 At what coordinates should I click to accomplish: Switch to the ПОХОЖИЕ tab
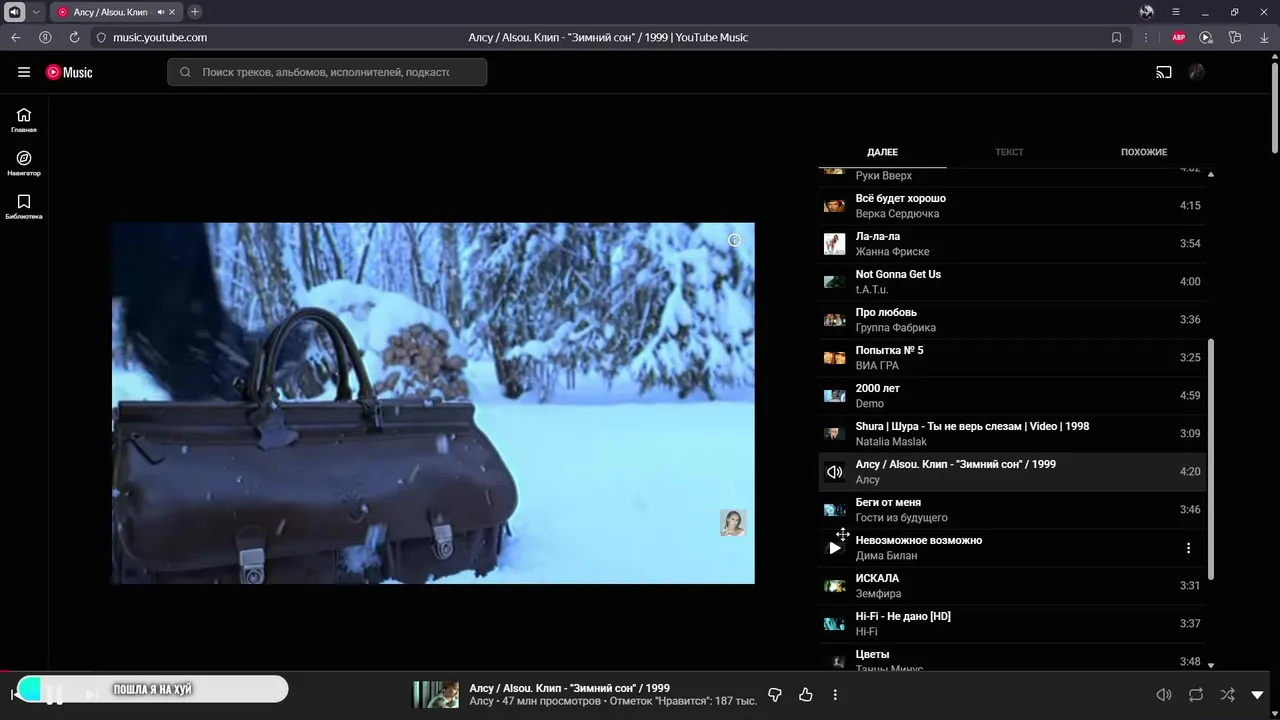click(1144, 152)
